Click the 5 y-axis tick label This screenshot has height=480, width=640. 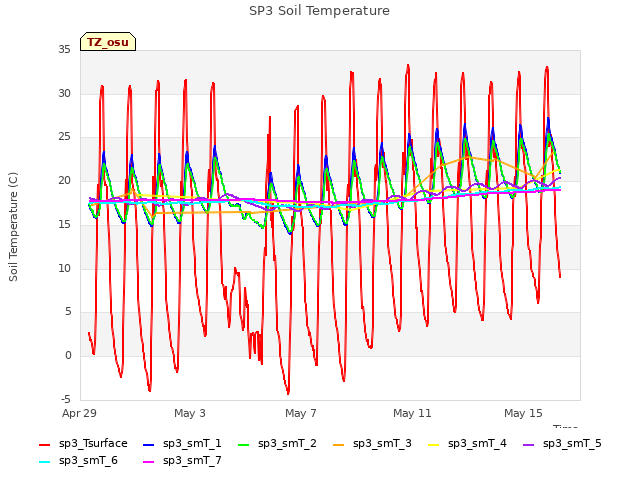pyautogui.click(x=68, y=312)
